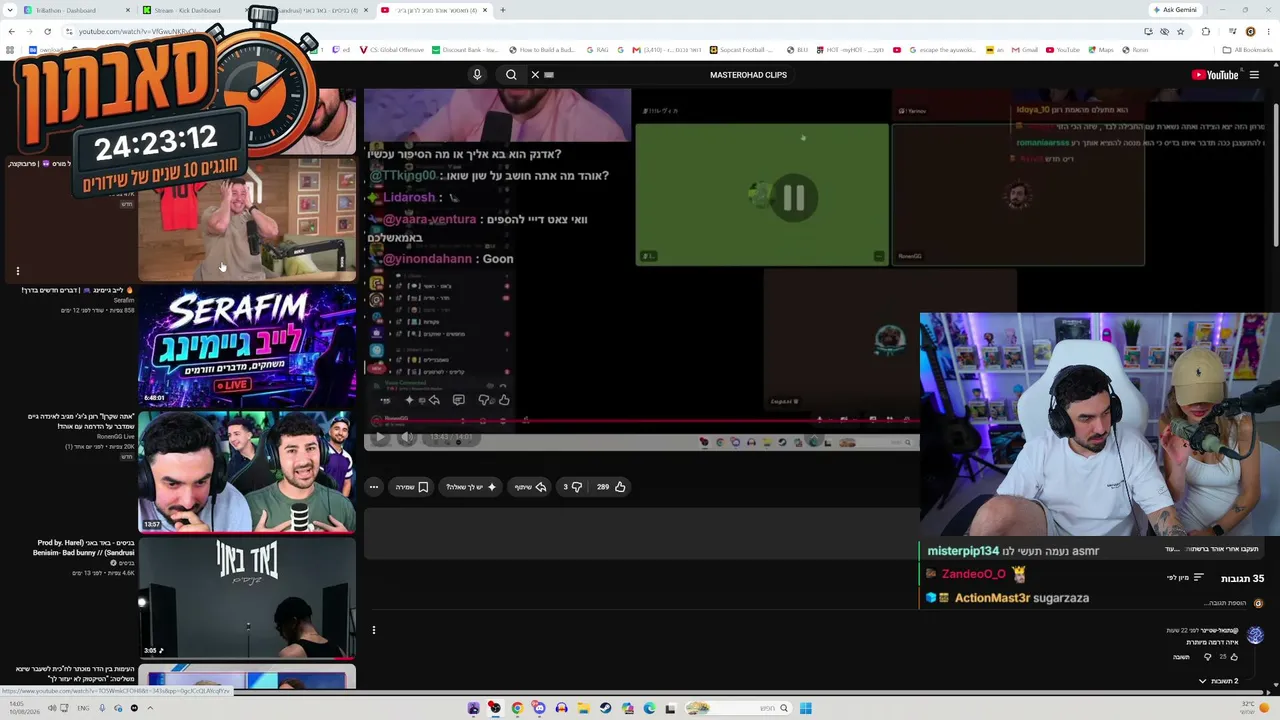Screen dimensions: 1280x720
Task: Pause the video using the center overlay button
Action: click(793, 198)
